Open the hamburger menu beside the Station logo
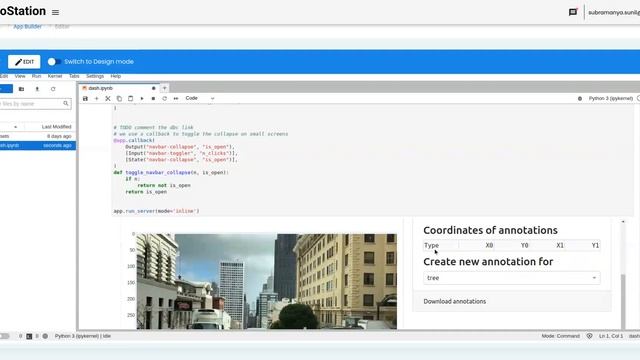 56,13
